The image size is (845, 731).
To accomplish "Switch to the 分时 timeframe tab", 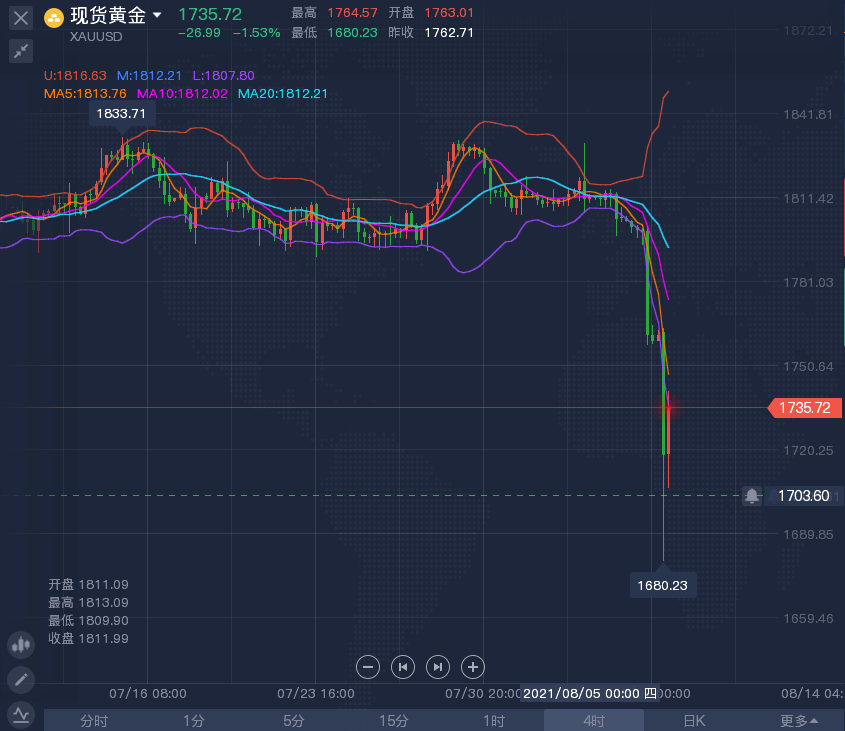I will pos(93,721).
